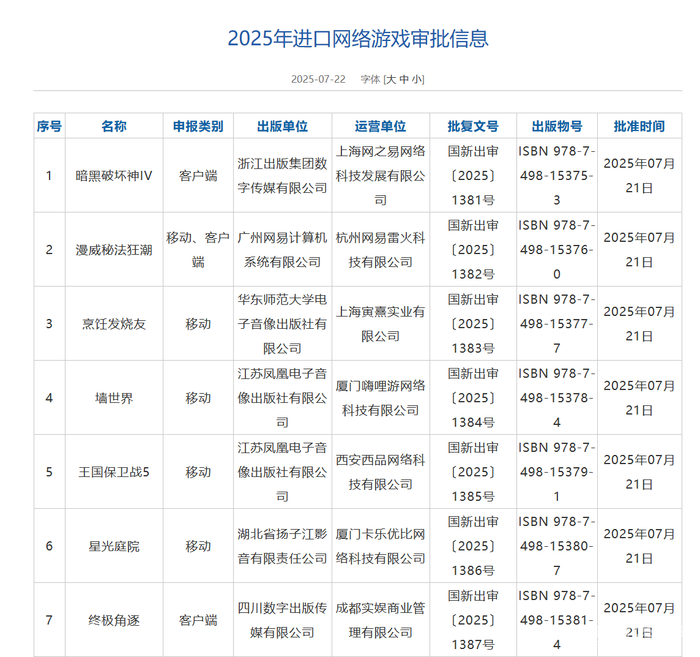Click 移动、客户端 category in row 2
This screenshot has width=700, height=657.
[x=198, y=250]
